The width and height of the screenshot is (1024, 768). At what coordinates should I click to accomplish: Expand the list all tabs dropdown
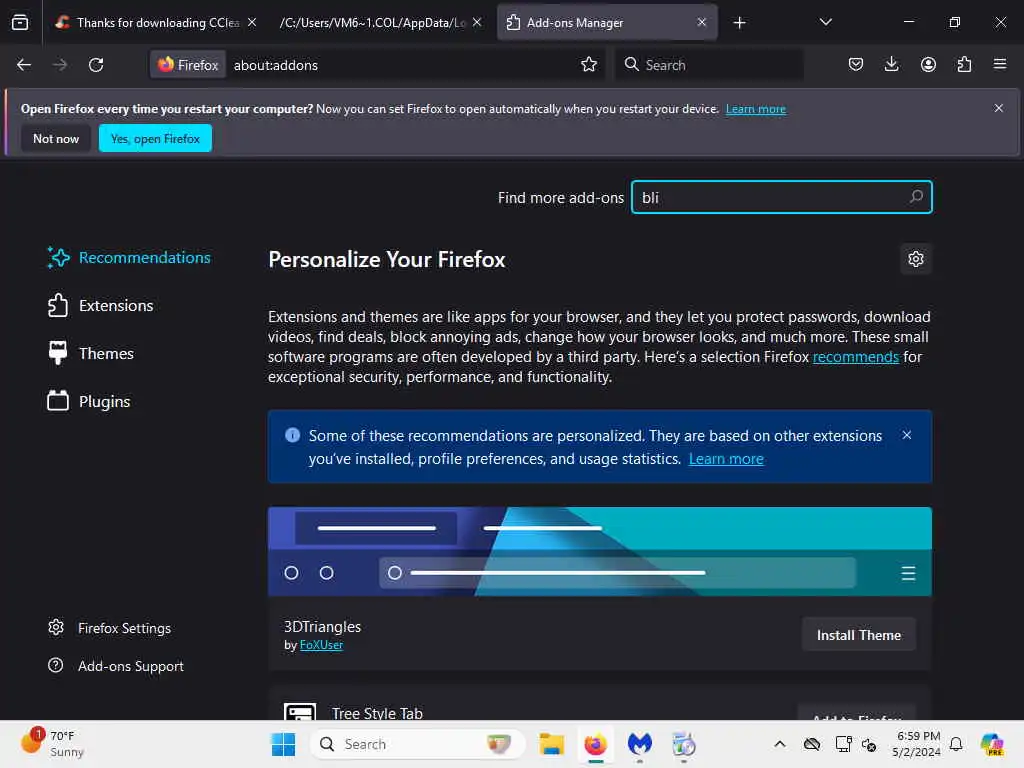coord(825,22)
